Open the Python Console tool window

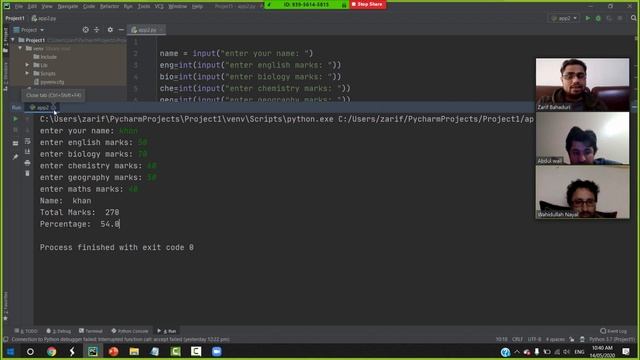[x=130, y=331]
